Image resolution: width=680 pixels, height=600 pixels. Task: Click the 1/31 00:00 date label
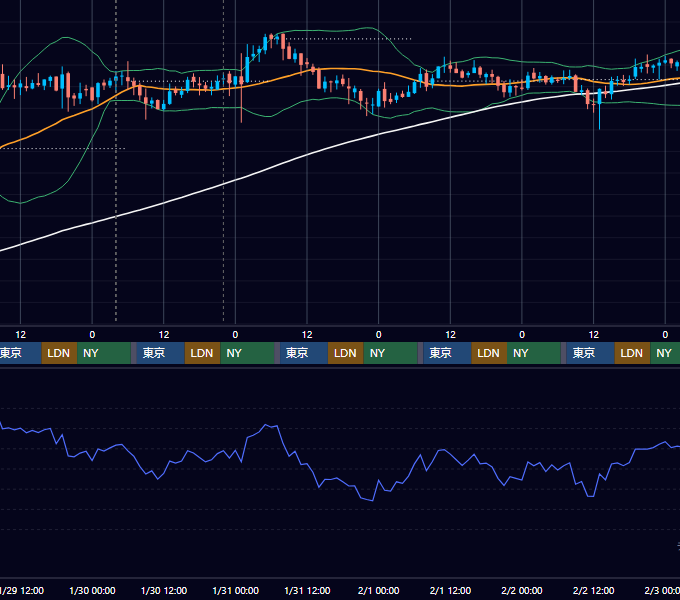[235, 590]
